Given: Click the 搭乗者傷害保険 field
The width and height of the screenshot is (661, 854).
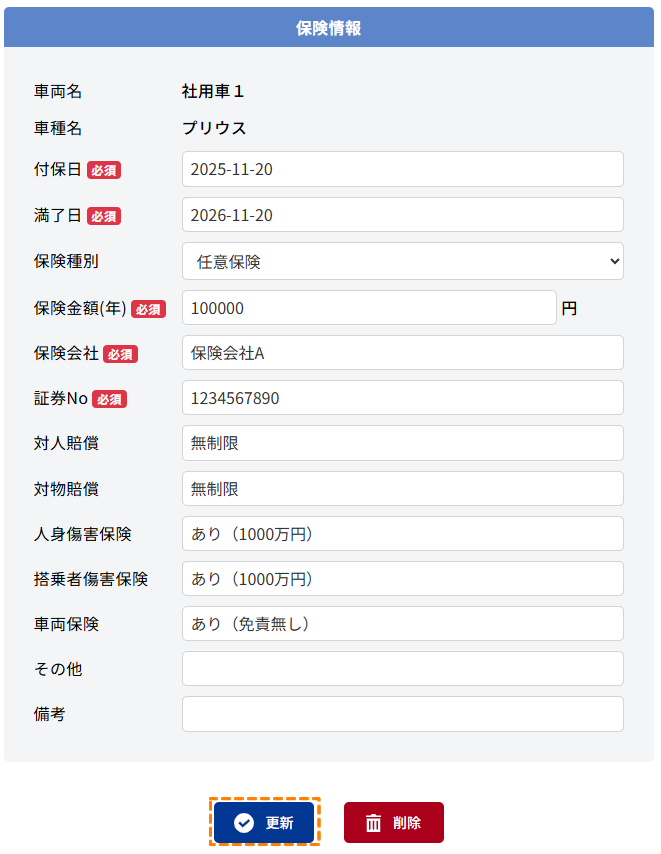Looking at the screenshot, I should [x=402, y=579].
